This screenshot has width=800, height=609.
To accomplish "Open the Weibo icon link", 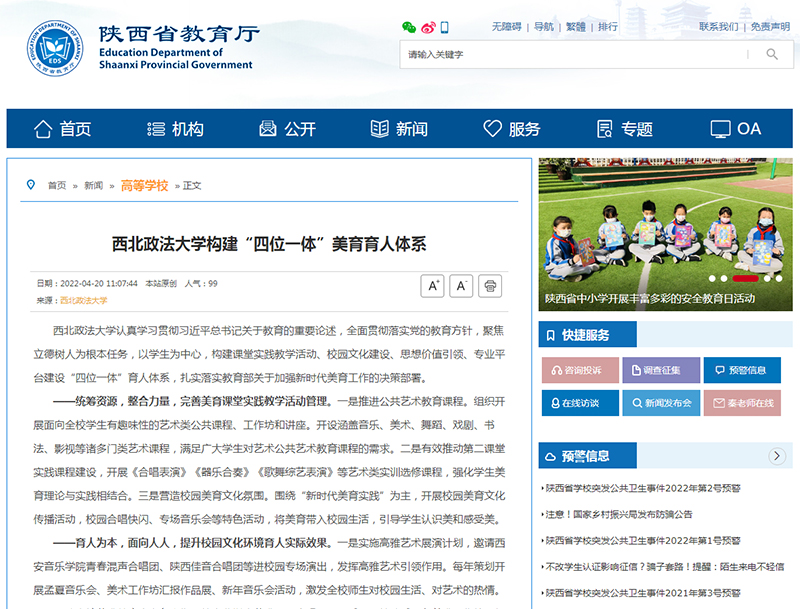I will pos(428,27).
